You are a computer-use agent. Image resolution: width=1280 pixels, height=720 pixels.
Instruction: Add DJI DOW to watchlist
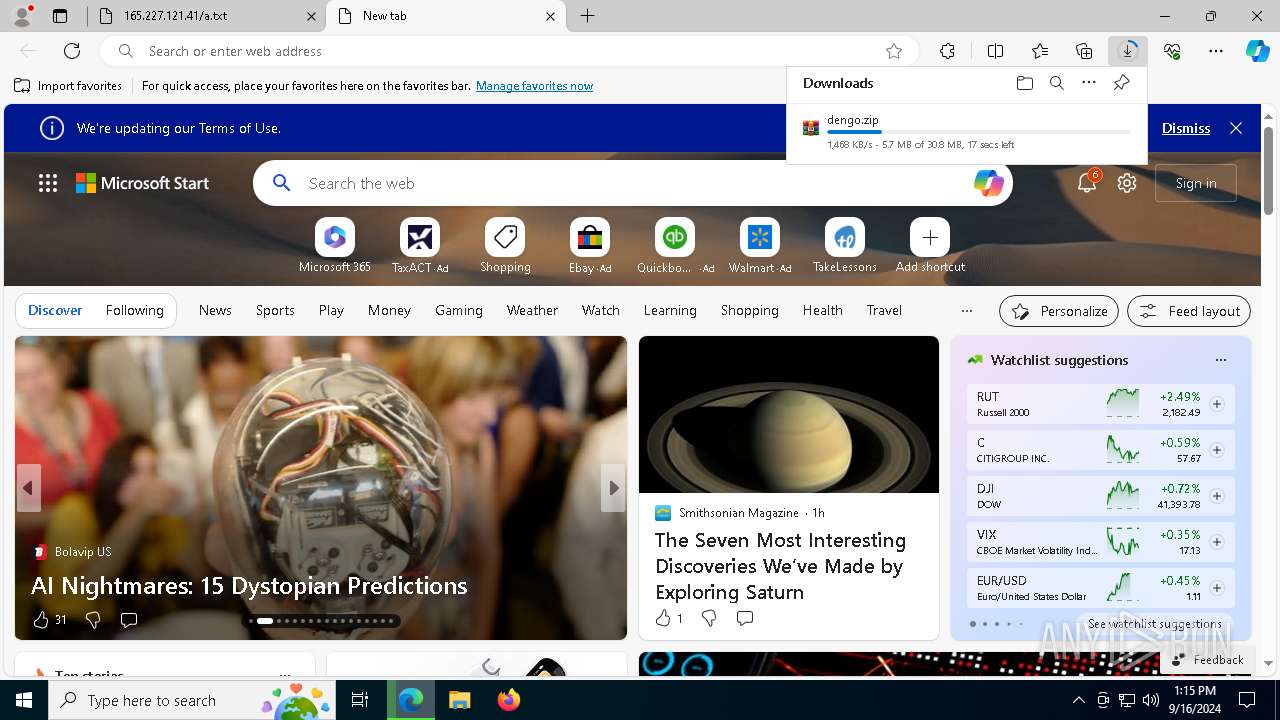pos(1217,496)
